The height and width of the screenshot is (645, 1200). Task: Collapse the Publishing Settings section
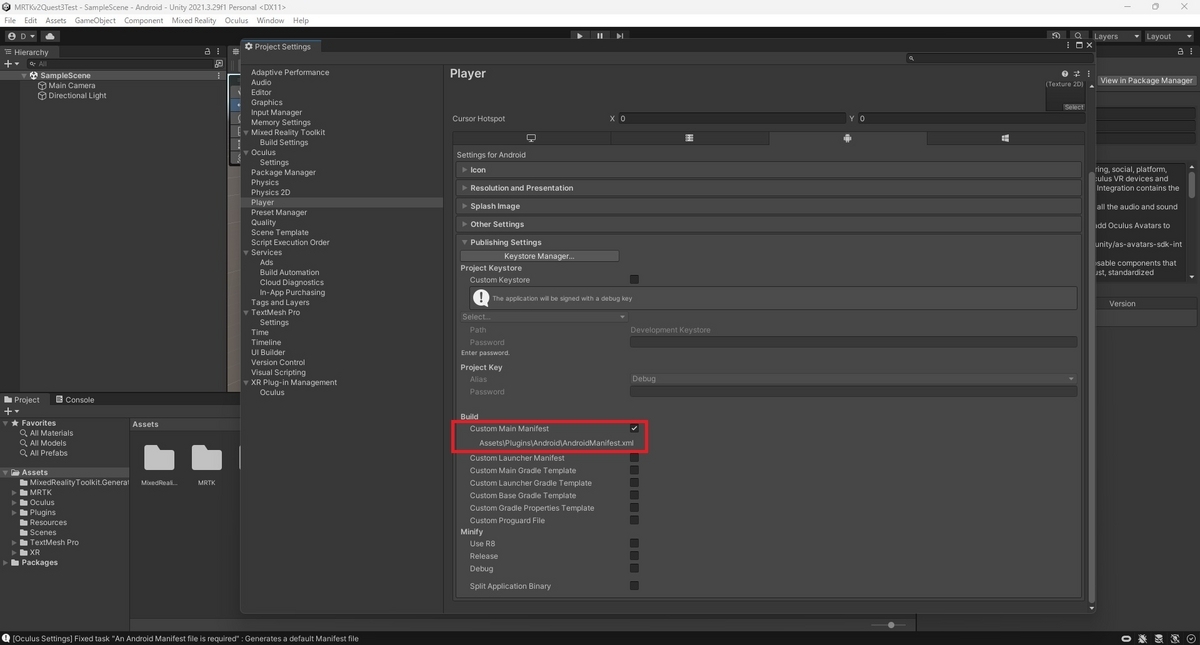(x=768, y=242)
